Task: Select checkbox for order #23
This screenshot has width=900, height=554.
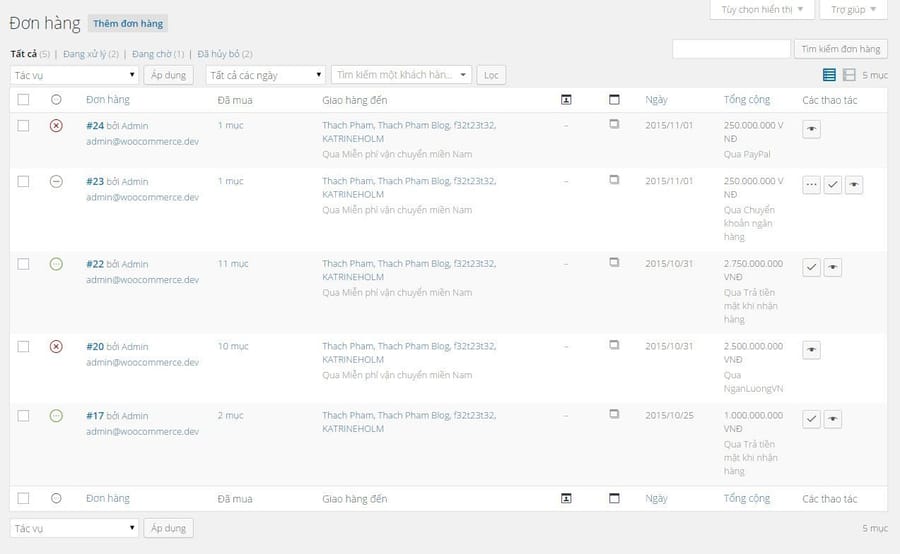Action: coord(23,181)
